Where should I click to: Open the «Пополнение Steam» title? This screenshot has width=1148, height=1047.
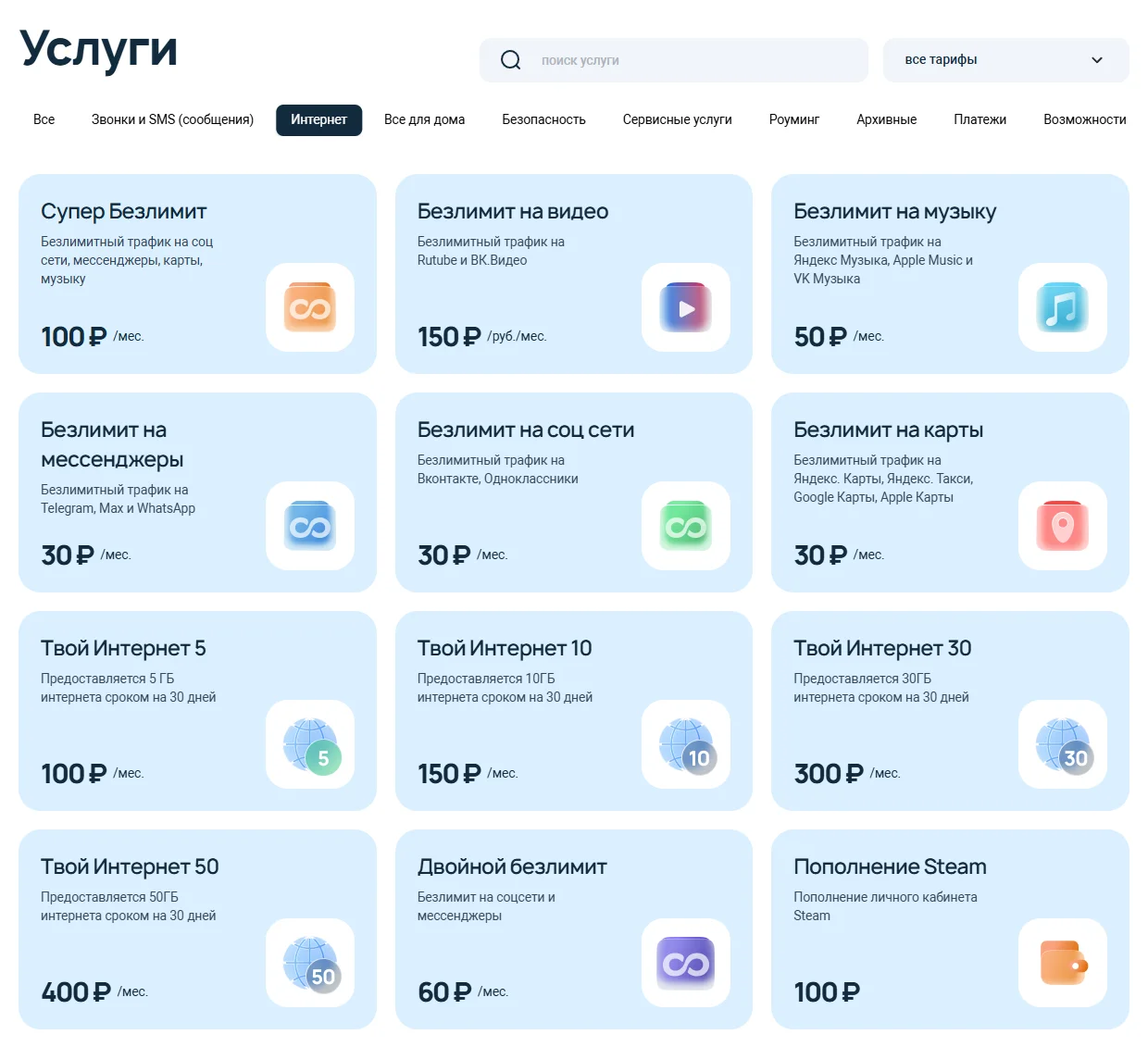890,866
